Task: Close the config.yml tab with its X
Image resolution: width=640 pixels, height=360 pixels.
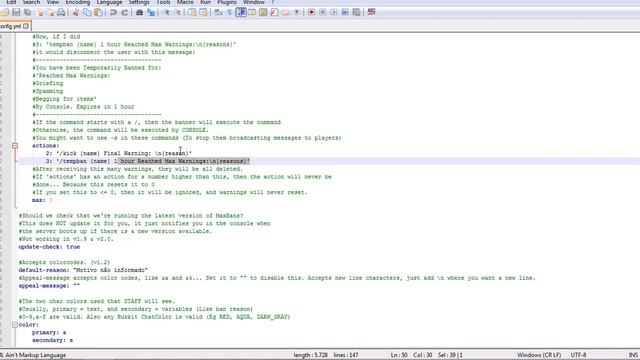Action: pos(26,26)
